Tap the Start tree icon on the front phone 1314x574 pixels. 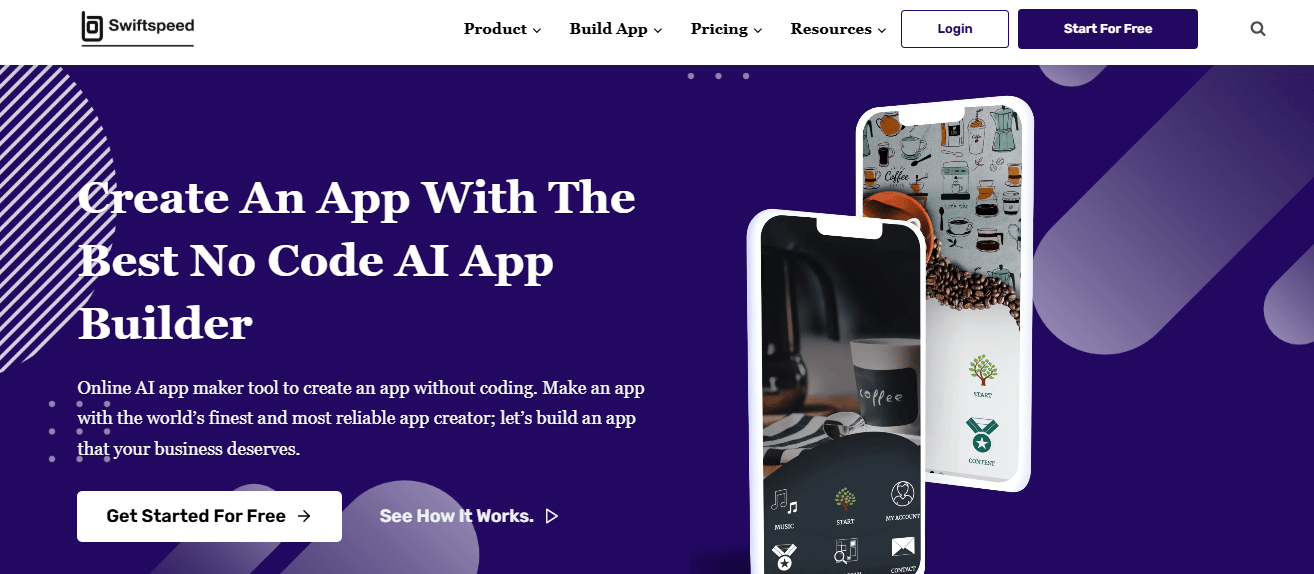pos(845,499)
